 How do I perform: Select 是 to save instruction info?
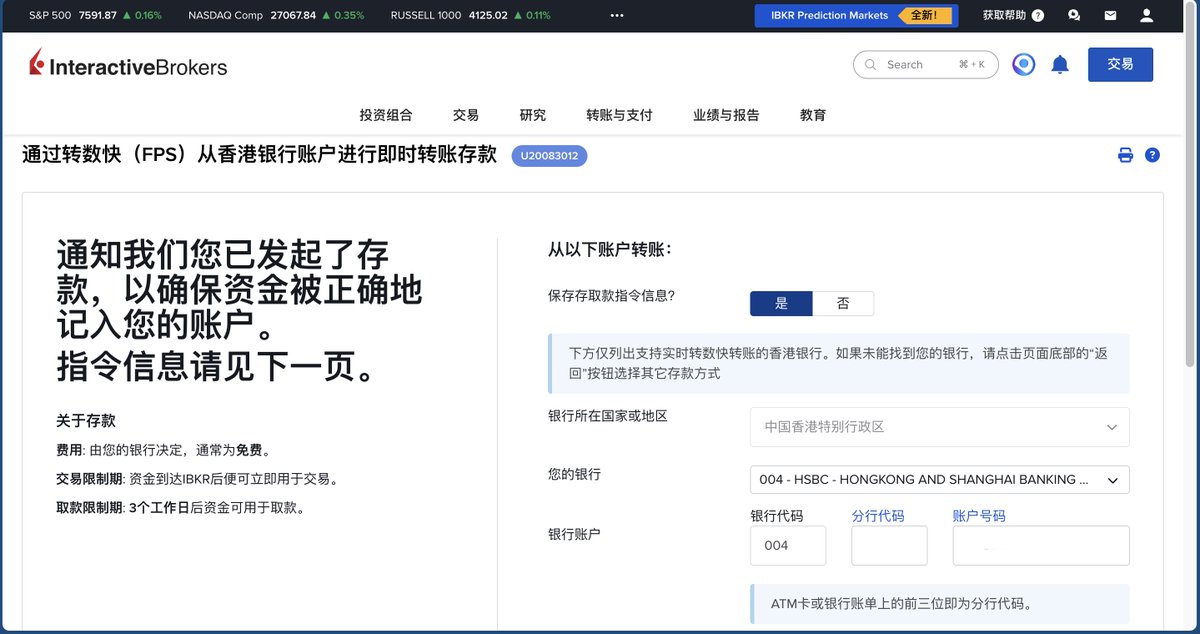[x=781, y=304]
